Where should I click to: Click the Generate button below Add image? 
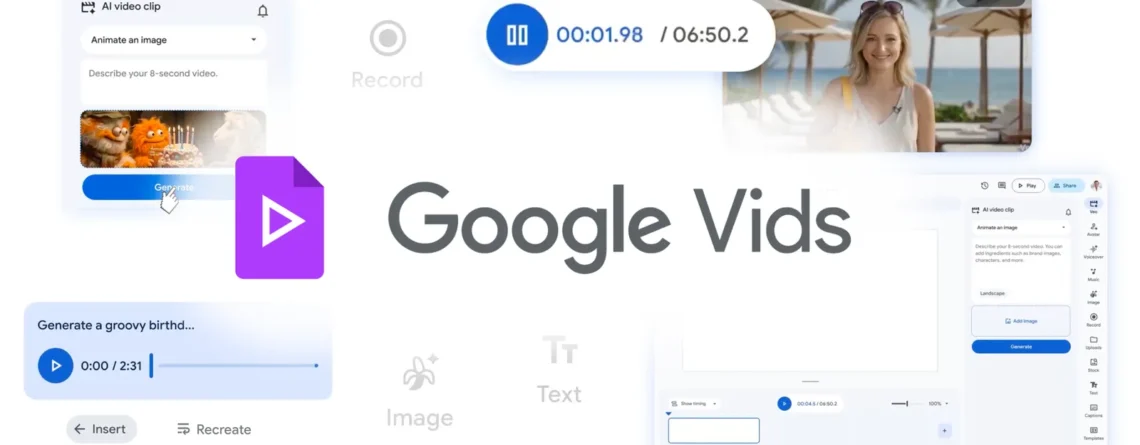tap(1021, 347)
